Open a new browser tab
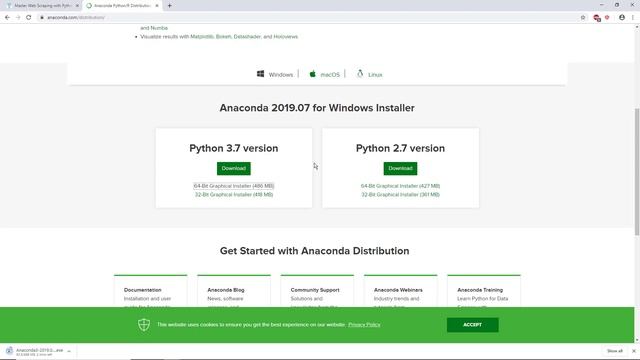Viewport: 640px width, 360px height. (x=169, y=6)
